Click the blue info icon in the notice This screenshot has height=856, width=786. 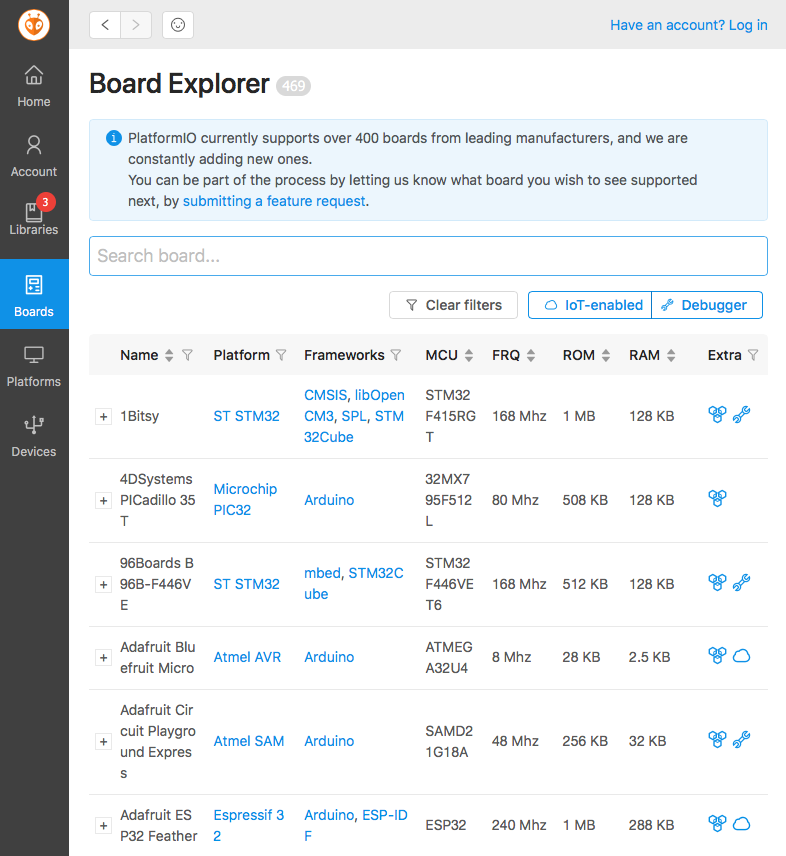coord(114,138)
